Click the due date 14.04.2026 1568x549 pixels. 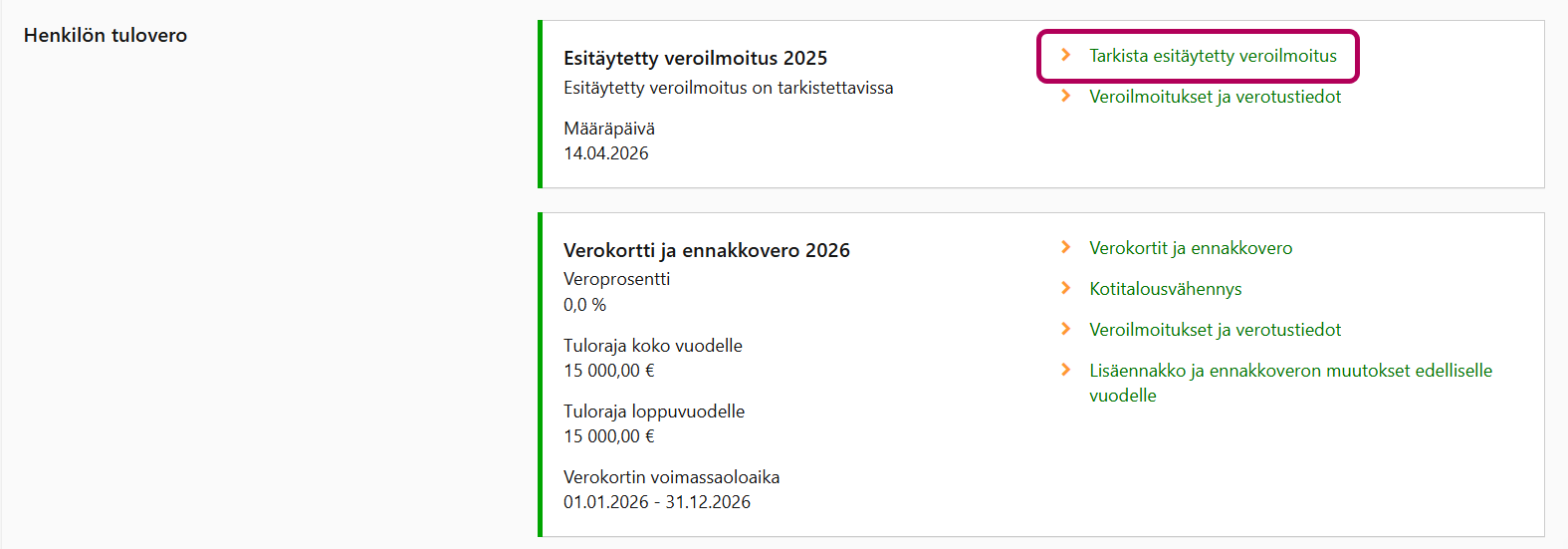pos(605,153)
